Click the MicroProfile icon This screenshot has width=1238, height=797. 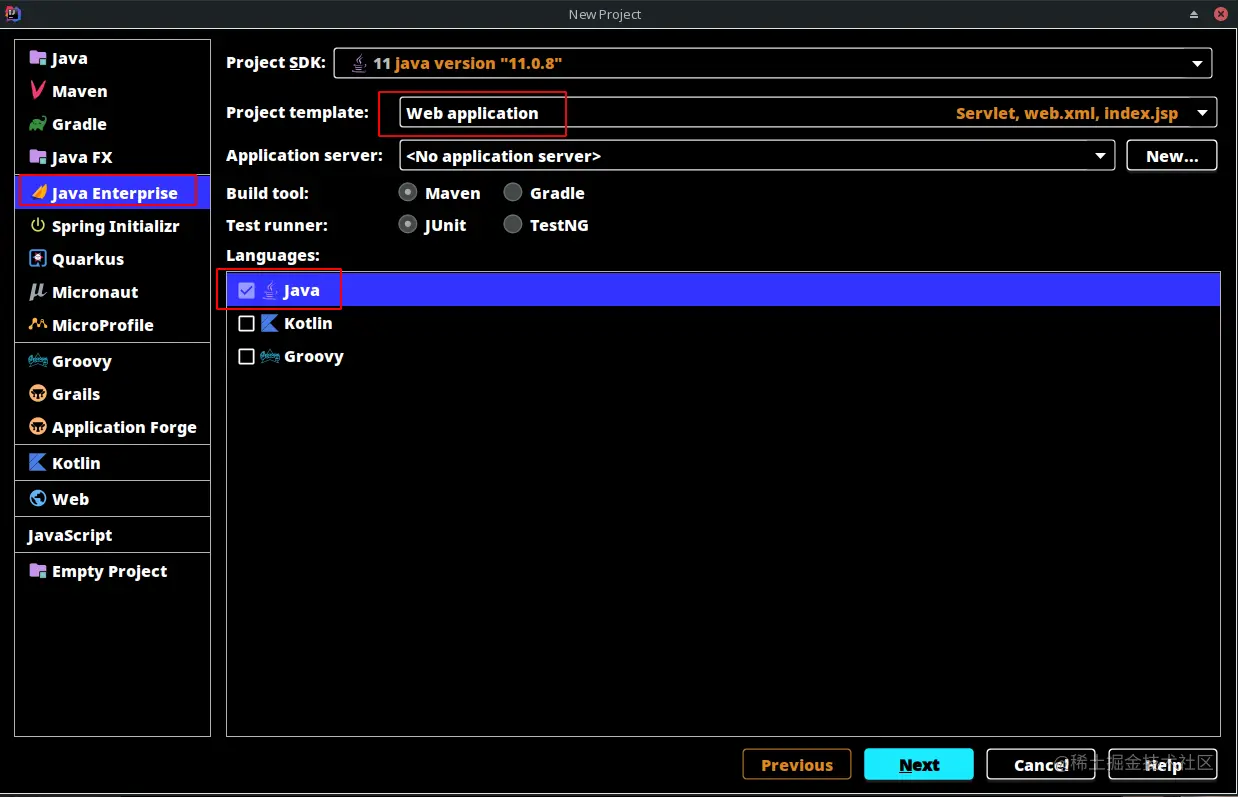[38, 325]
